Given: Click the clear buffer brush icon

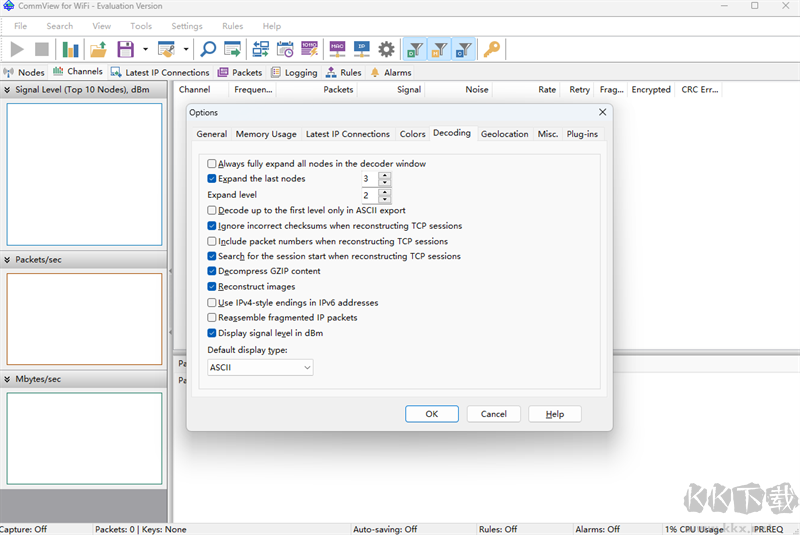Looking at the screenshot, I should [x=166, y=49].
